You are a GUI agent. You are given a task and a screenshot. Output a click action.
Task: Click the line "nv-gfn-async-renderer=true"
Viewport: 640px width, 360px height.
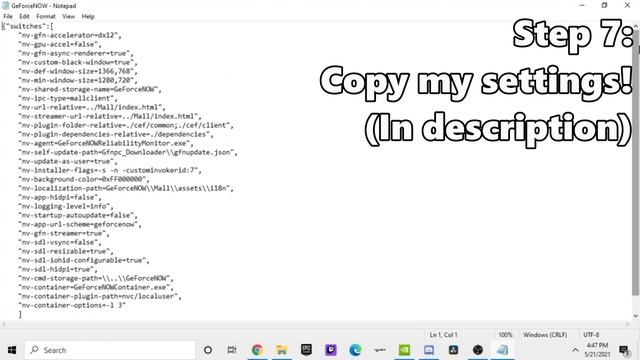pos(76,53)
